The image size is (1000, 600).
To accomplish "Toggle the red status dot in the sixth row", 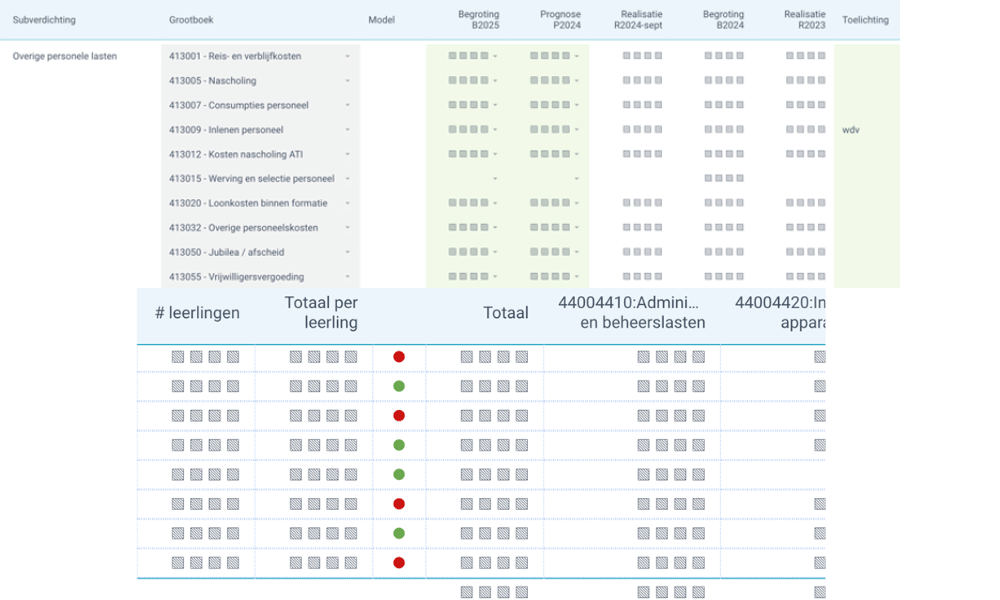I will pyautogui.click(x=398, y=504).
